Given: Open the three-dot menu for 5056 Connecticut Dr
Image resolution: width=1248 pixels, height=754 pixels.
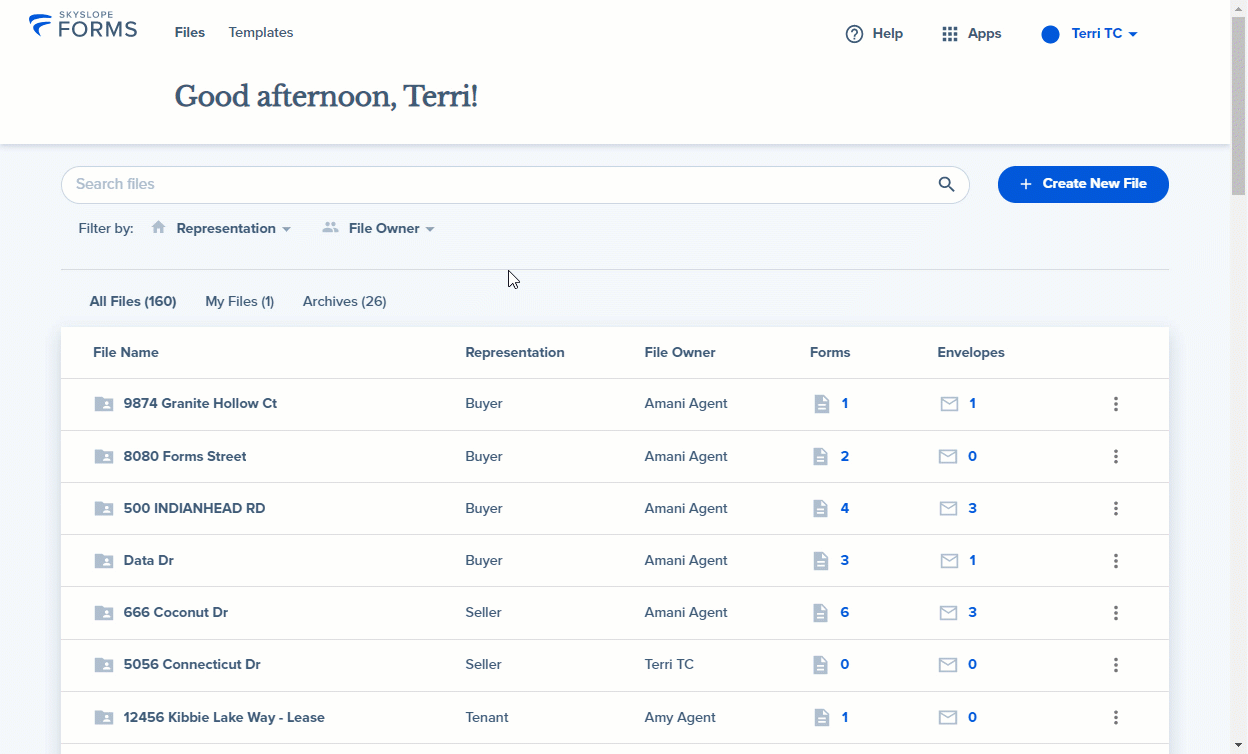Looking at the screenshot, I should coord(1116,665).
